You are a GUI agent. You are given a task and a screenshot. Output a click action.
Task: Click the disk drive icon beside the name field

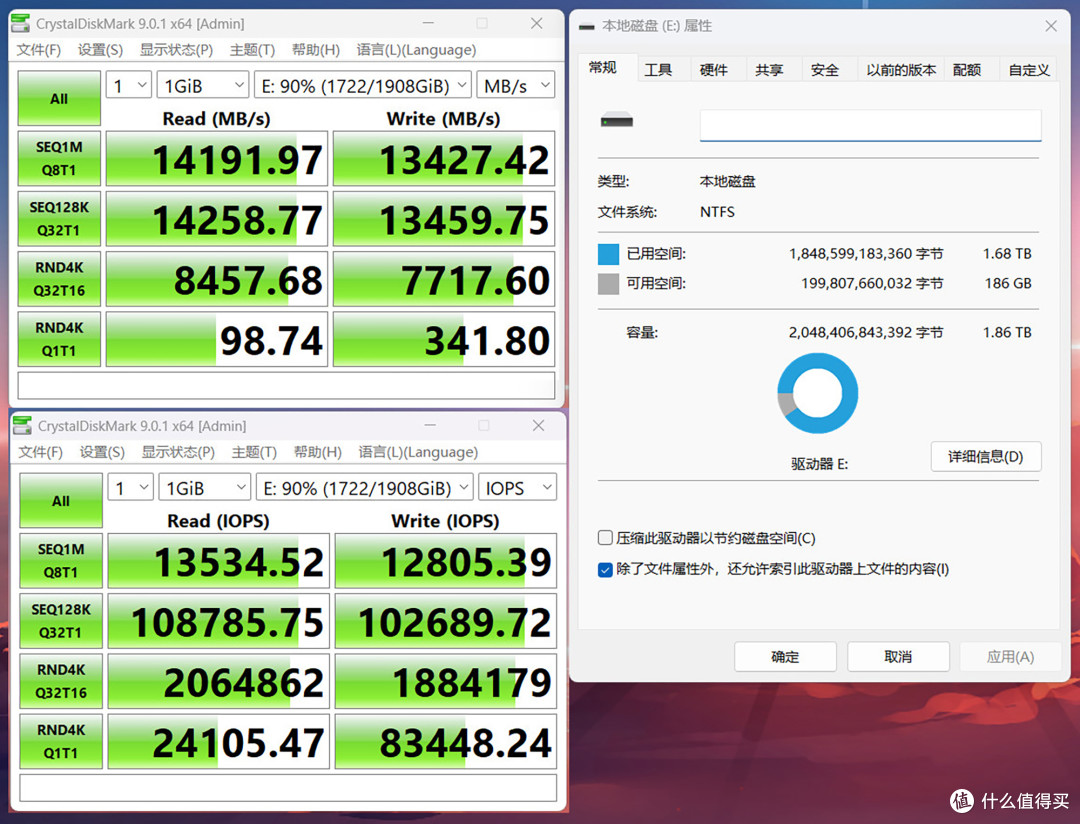pyautogui.click(x=616, y=121)
